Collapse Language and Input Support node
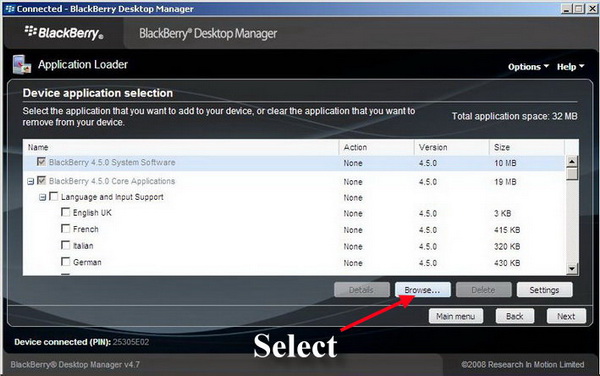Screen dimensions: 600x376 42,197
